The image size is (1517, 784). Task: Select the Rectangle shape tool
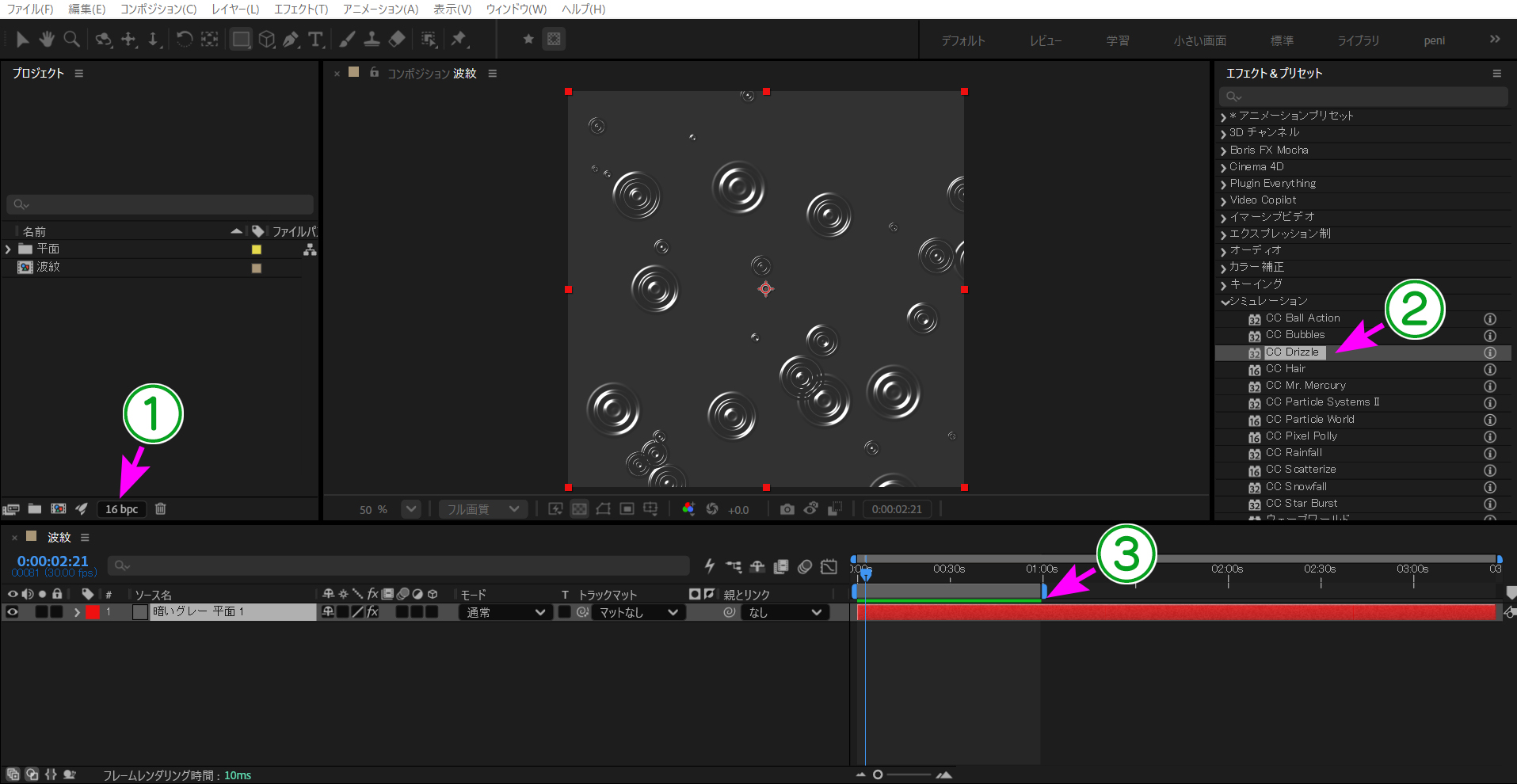click(241, 39)
